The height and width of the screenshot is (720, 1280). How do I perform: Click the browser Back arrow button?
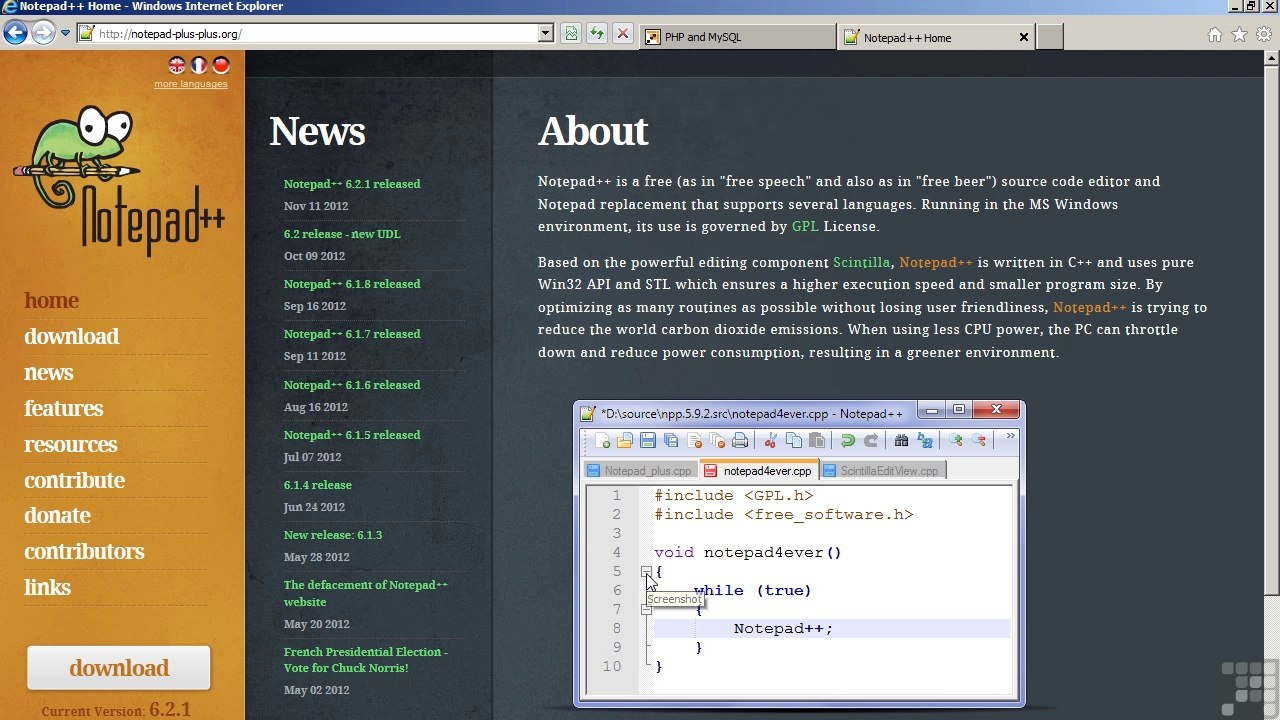(x=15, y=33)
